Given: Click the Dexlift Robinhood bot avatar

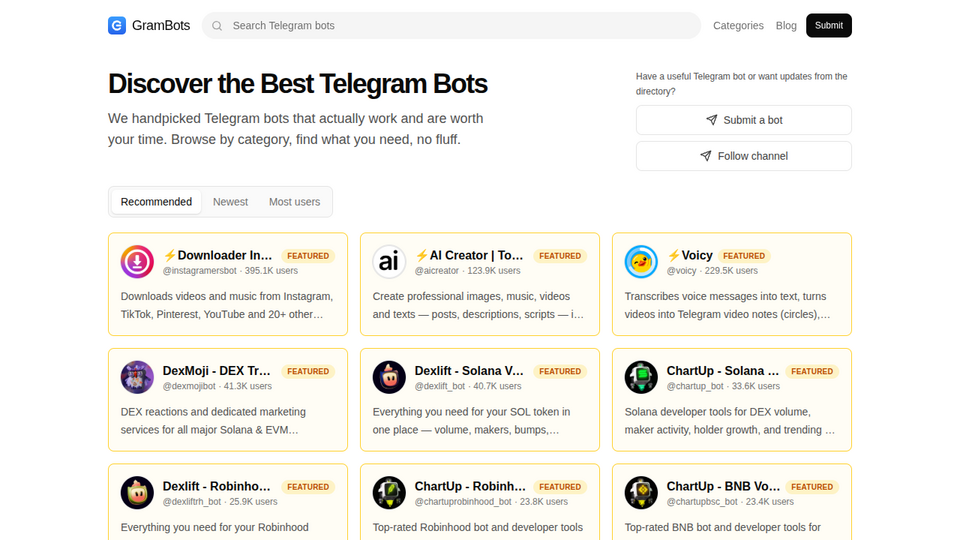Looking at the screenshot, I should pos(137,493).
